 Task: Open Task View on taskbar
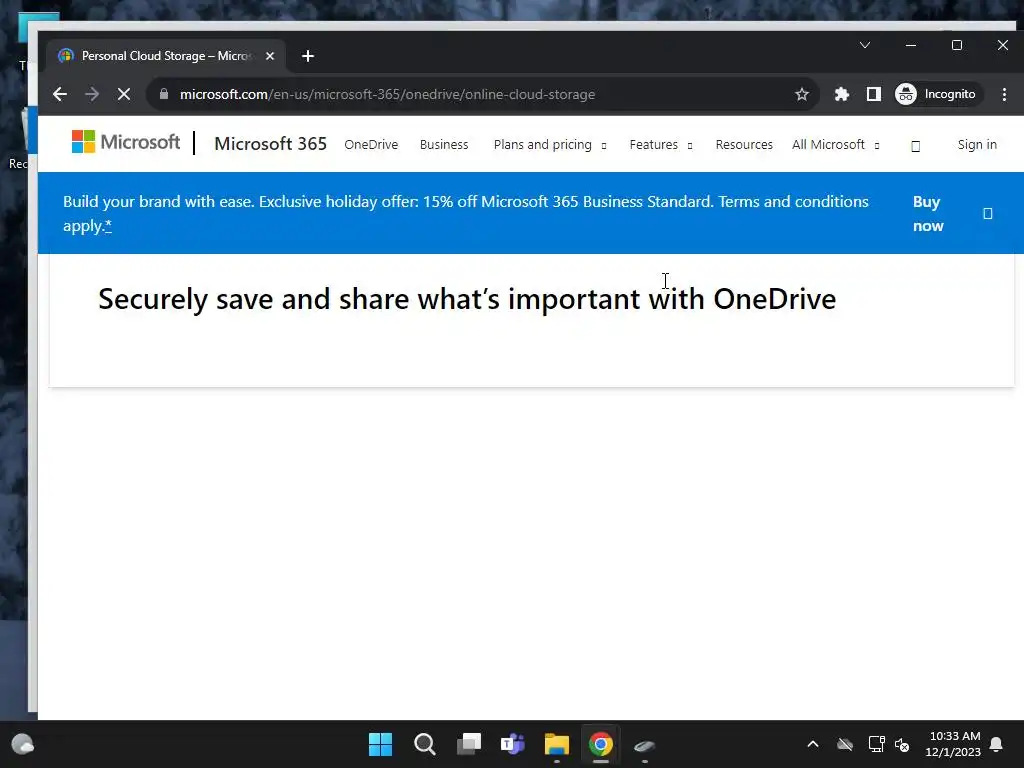[x=469, y=744]
